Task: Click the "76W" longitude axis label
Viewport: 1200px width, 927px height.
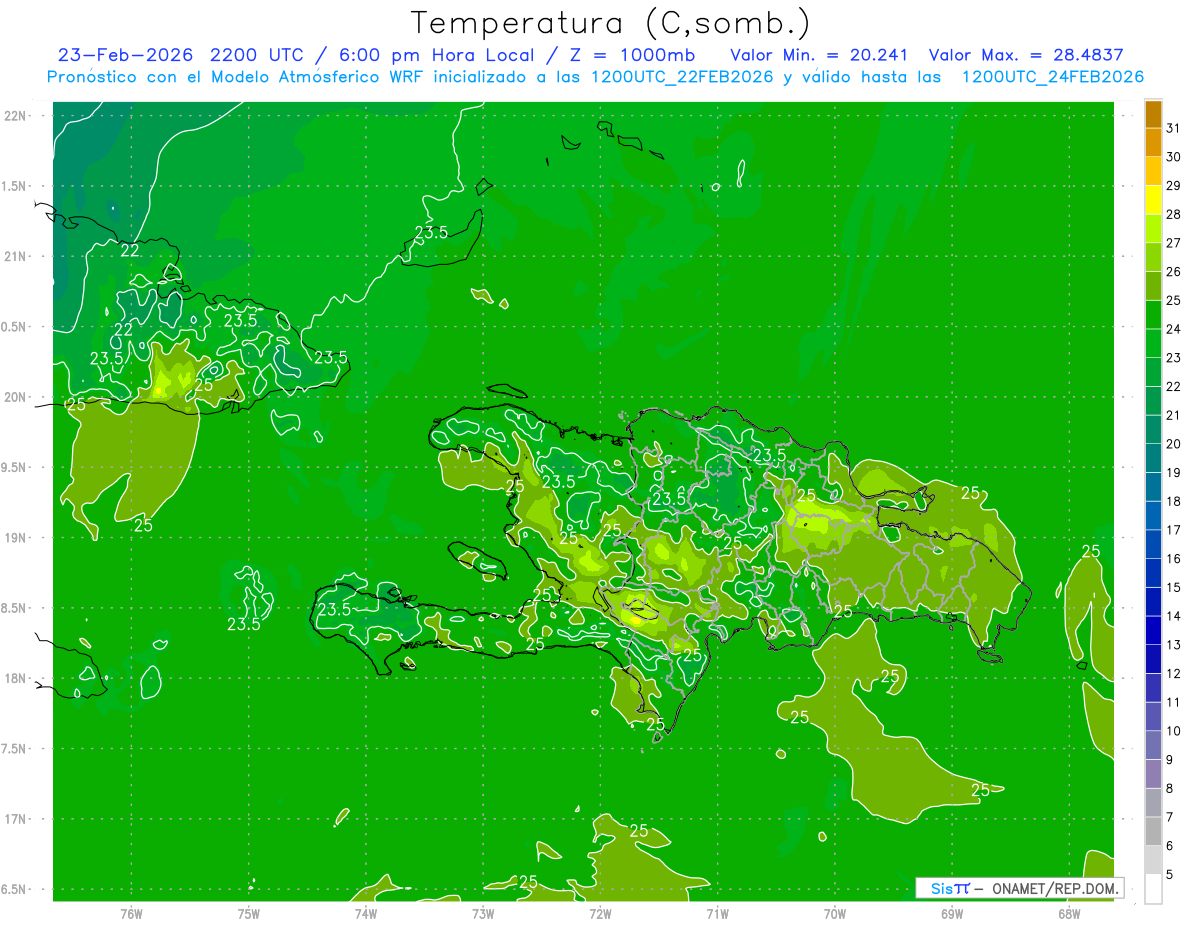Action: tap(131, 913)
